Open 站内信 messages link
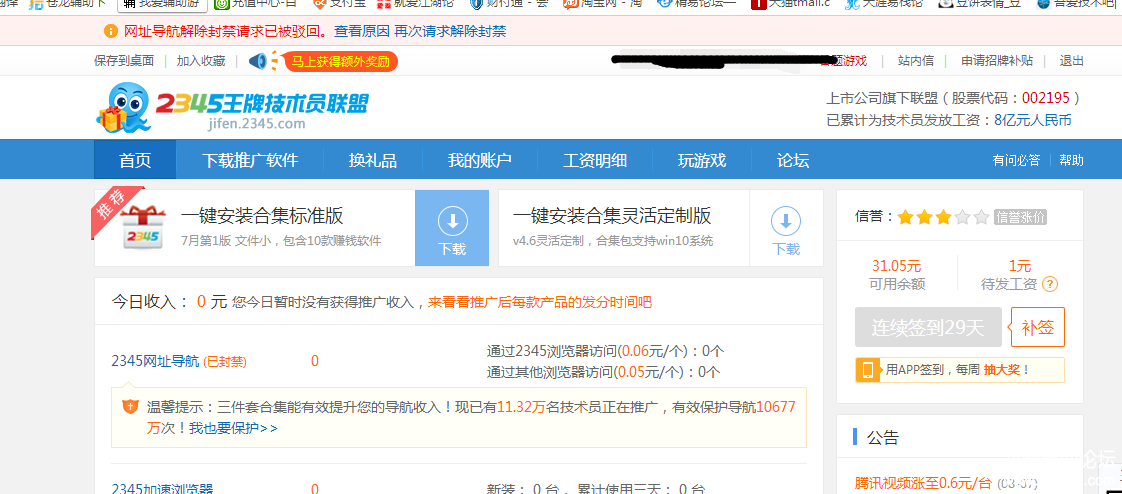This screenshot has height=494, width=1122. click(916, 61)
